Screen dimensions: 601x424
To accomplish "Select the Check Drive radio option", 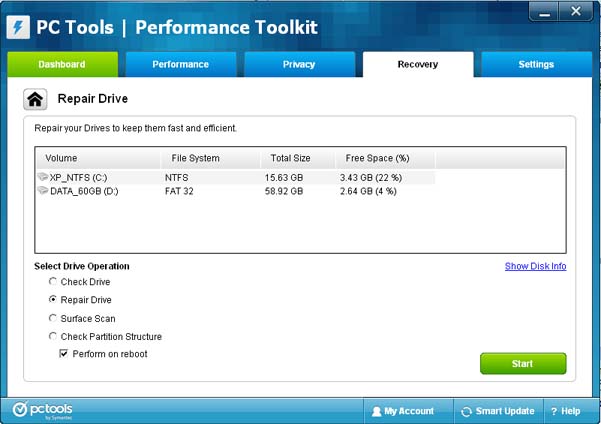I will tap(53, 282).
